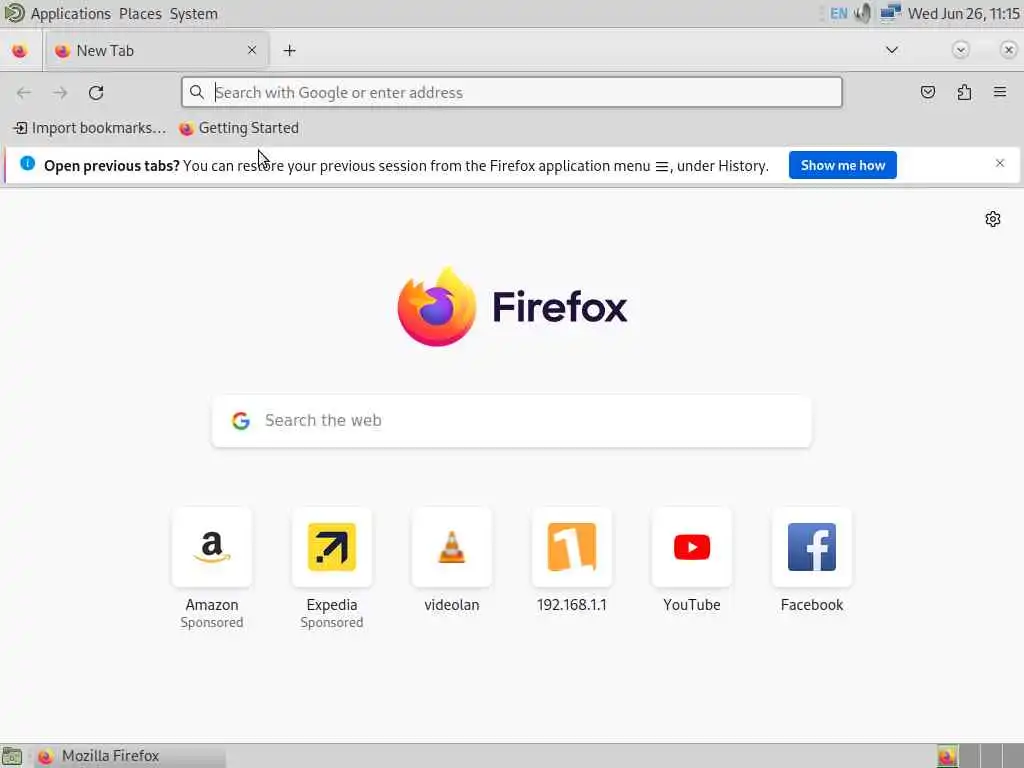Open the Extensions puzzle icon
Viewport: 1024px width, 768px height.
964,92
